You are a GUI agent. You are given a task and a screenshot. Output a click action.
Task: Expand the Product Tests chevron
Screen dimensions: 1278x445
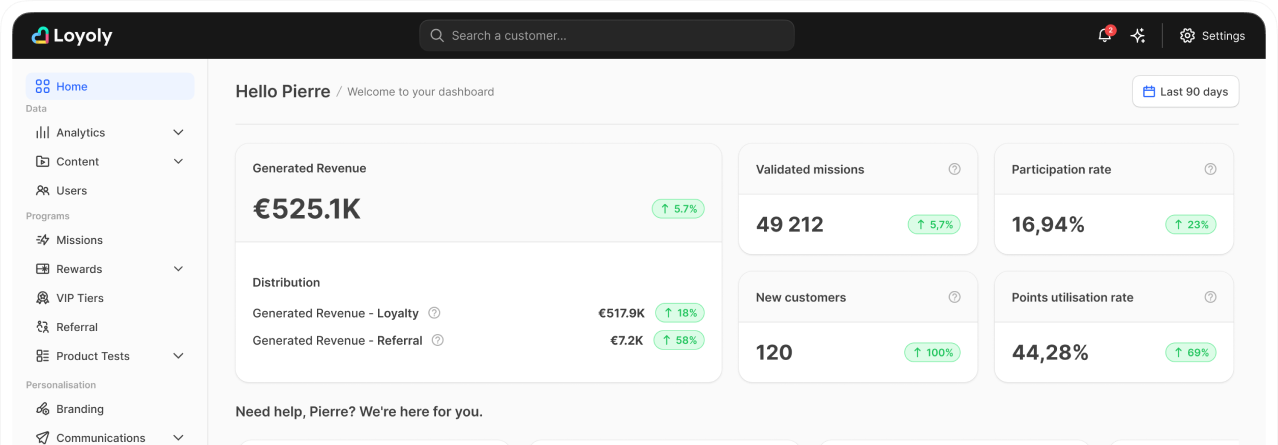click(179, 356)
